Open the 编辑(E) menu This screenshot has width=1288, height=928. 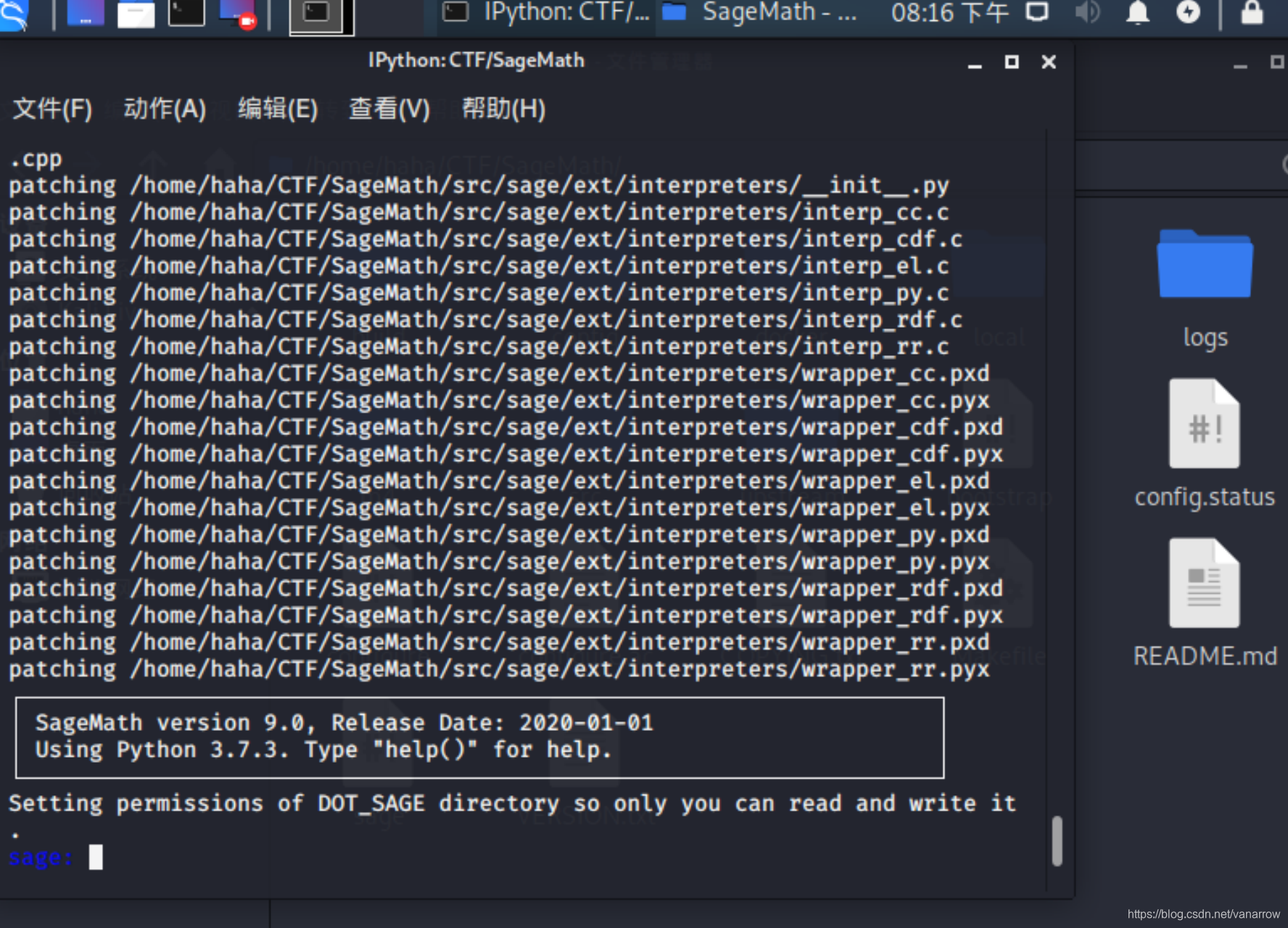[x=278, y=109]
